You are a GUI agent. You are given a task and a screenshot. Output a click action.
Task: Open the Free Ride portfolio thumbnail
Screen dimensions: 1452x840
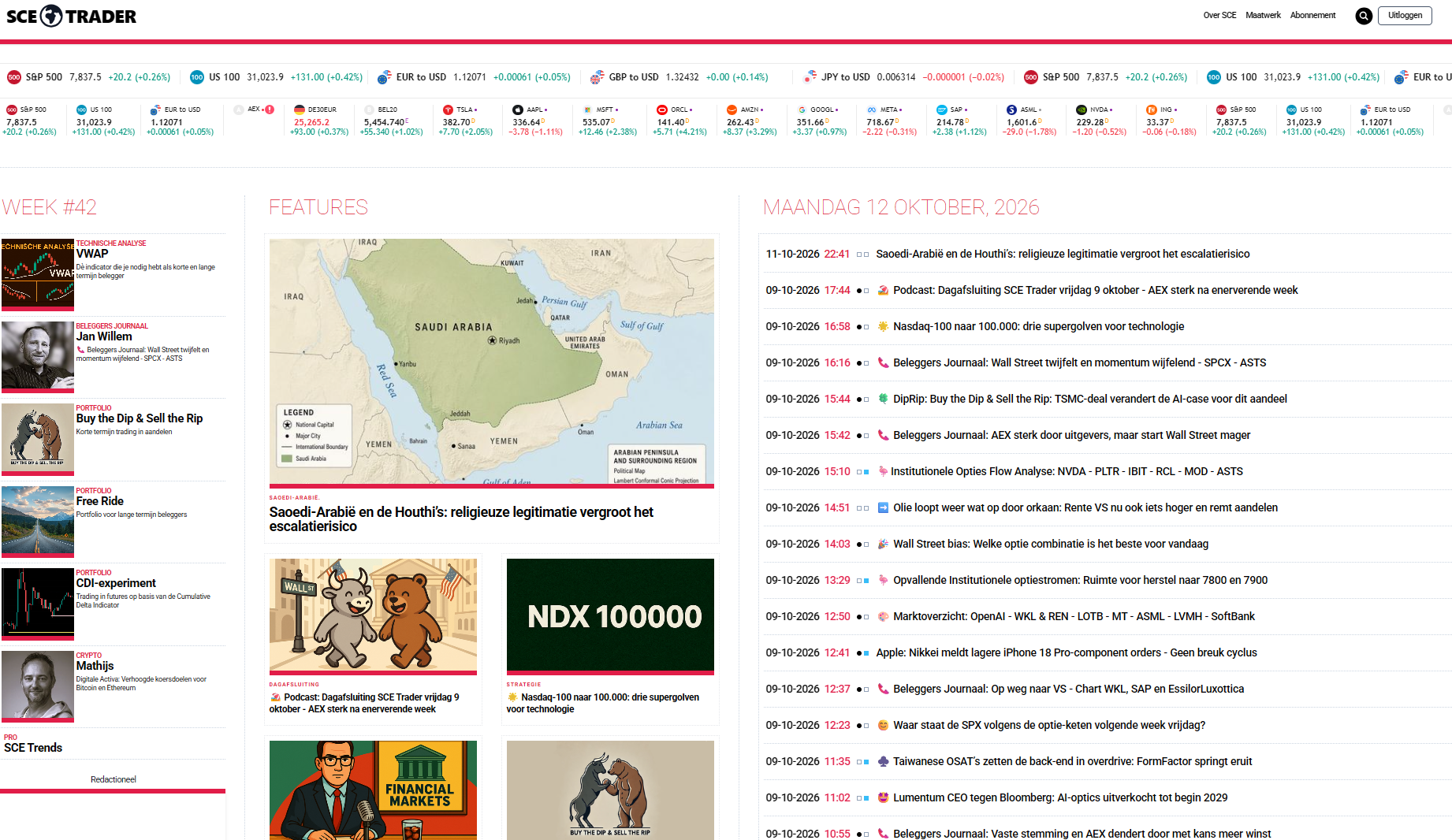(38, 522)
